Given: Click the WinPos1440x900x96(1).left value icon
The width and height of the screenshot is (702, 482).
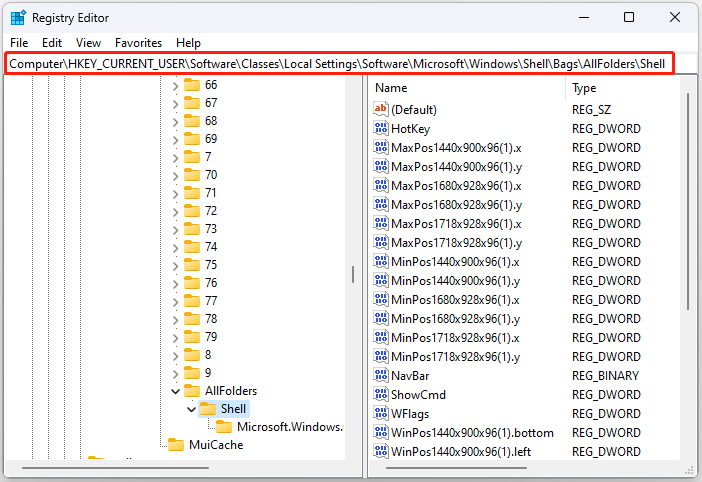Looking at the screenshot, I should 381,451.
